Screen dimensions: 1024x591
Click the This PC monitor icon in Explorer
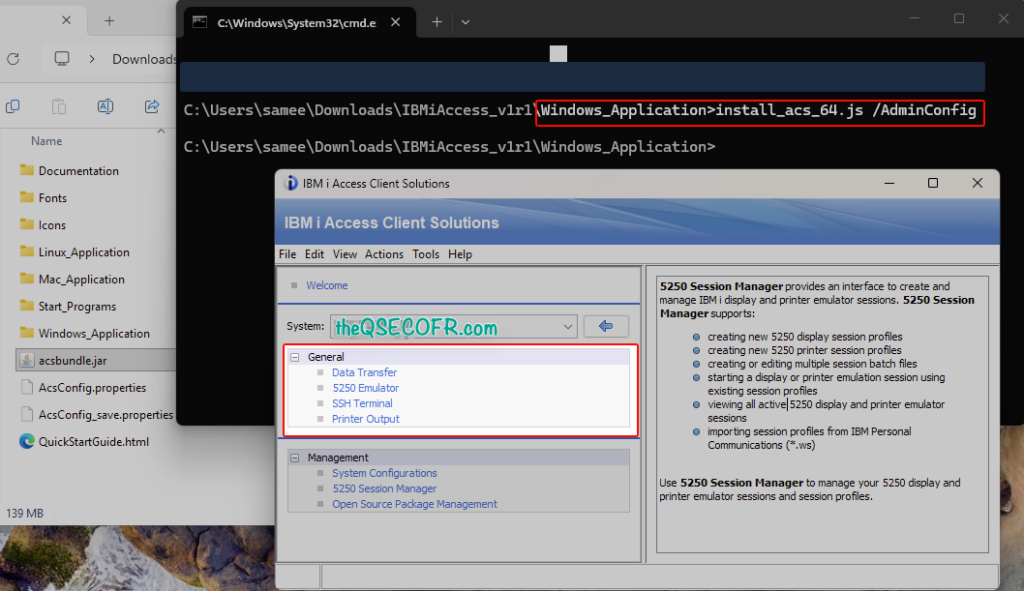pos(62,59)
